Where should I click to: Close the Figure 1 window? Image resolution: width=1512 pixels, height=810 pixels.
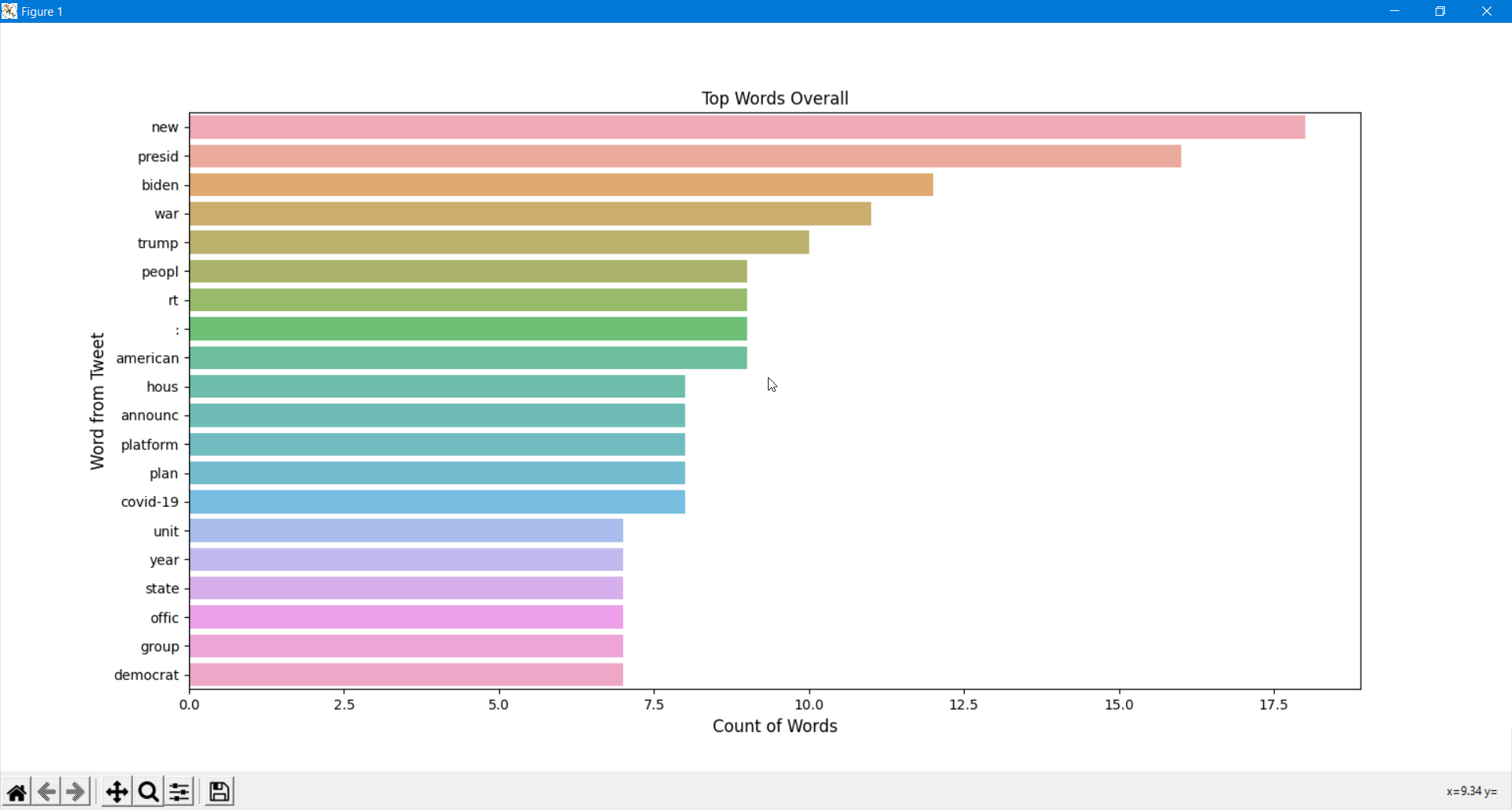tap(1487, 11)
